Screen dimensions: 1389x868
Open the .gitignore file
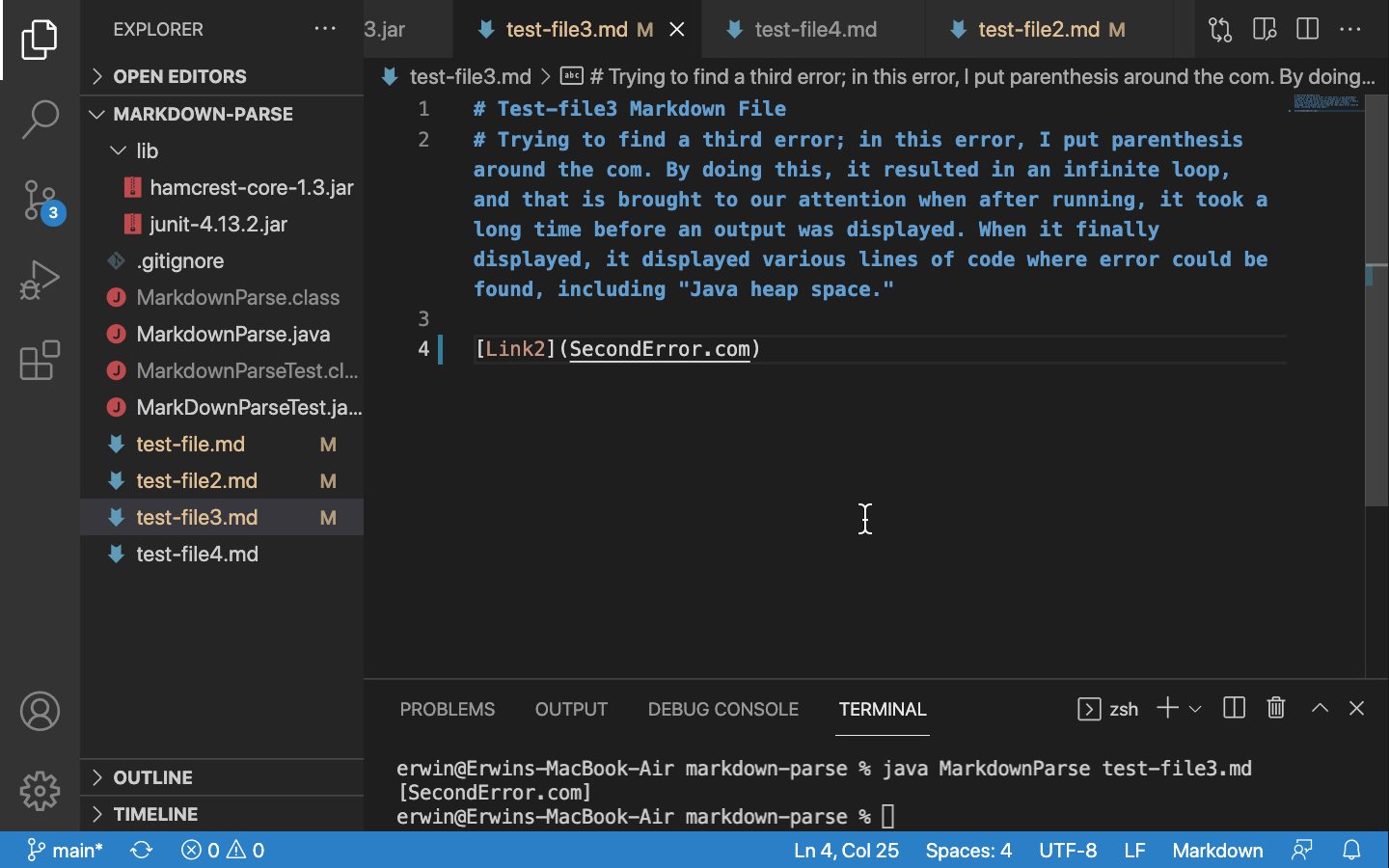(222, 260)
